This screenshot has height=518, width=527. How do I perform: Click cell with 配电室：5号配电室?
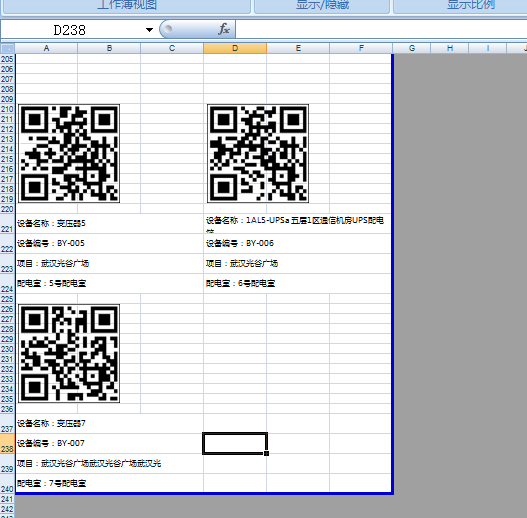109,283
